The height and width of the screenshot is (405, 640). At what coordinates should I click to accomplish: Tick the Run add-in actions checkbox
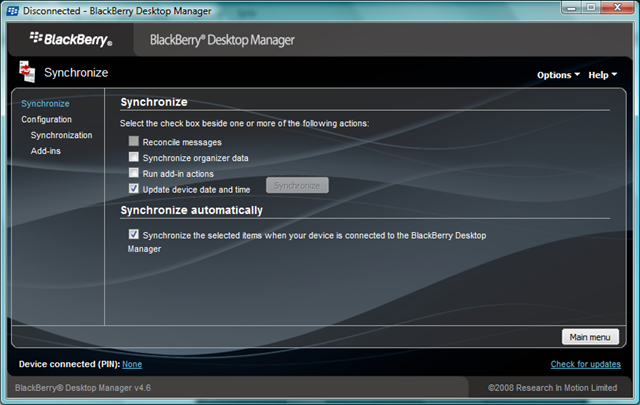[133, 173]
